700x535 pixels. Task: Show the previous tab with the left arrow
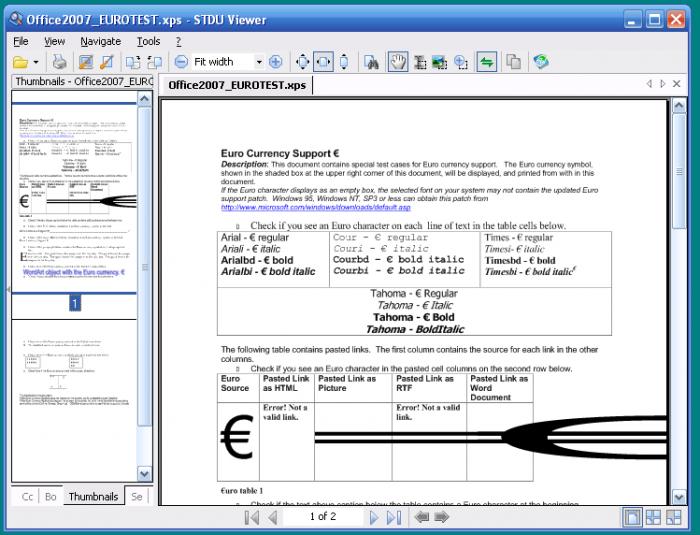tap(650, 84)
